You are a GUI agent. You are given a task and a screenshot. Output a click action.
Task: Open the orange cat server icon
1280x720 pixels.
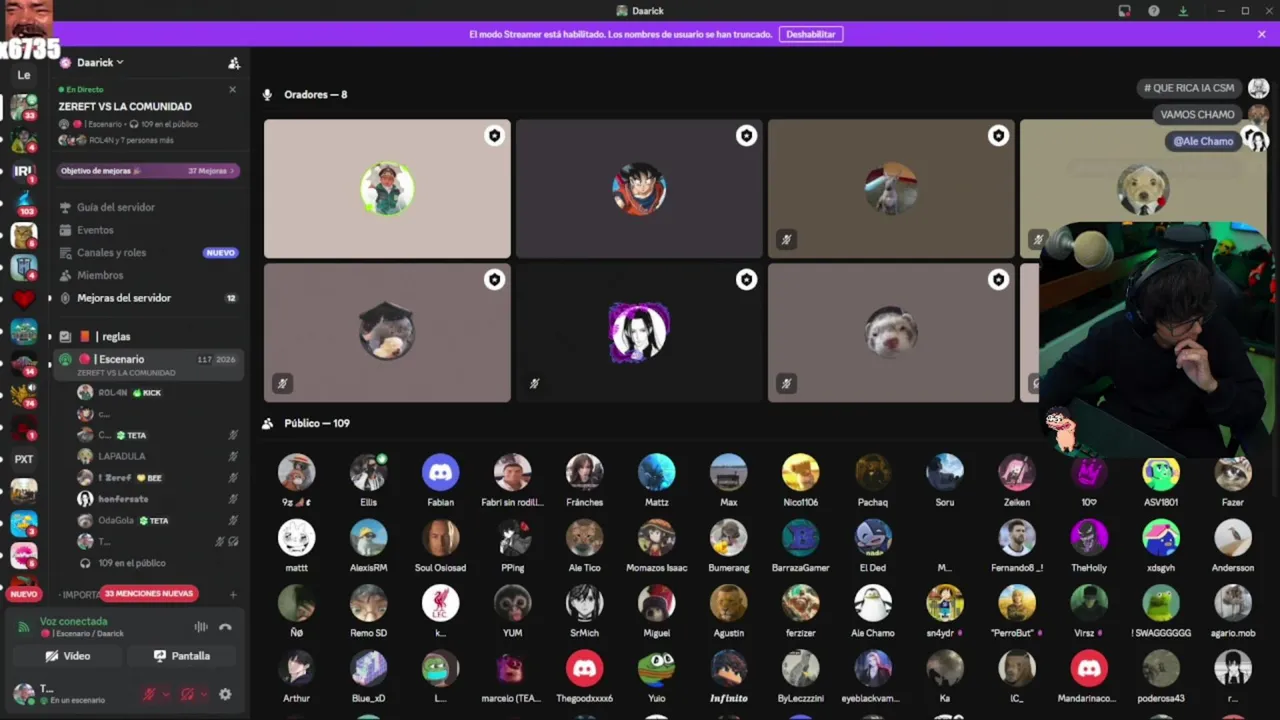(24, 236)
